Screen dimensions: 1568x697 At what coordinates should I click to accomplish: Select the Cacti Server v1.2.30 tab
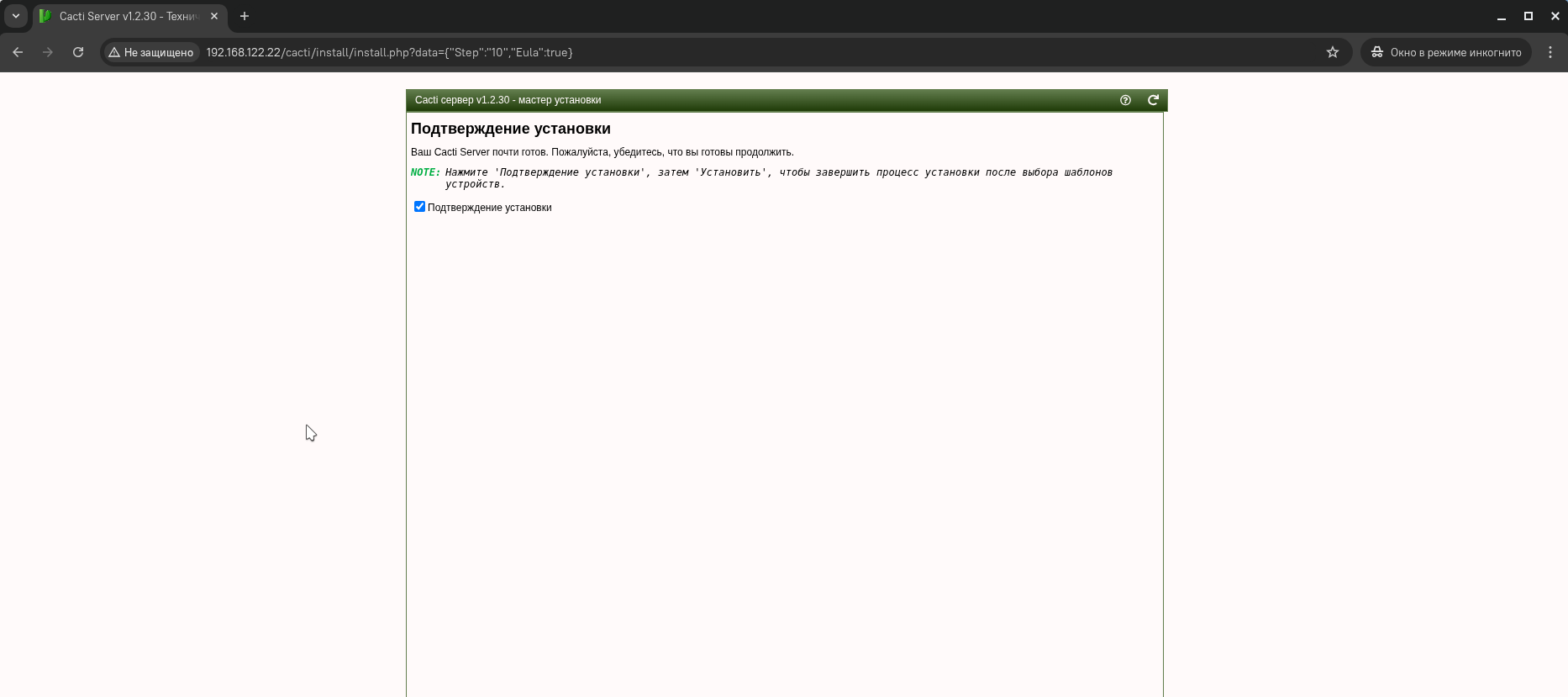(x=130, y=16)
